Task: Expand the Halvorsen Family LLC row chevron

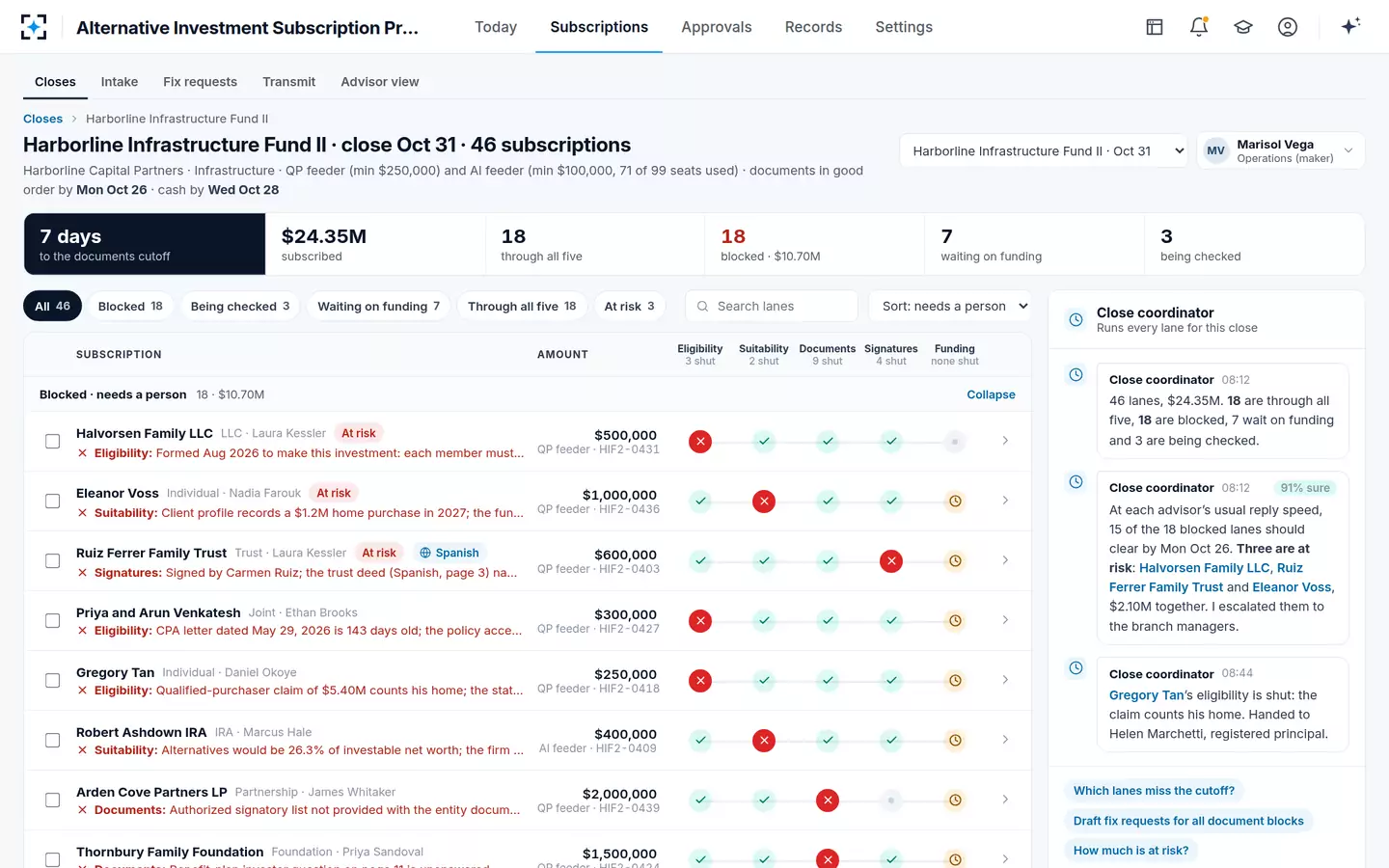Action: (1005, 441)
